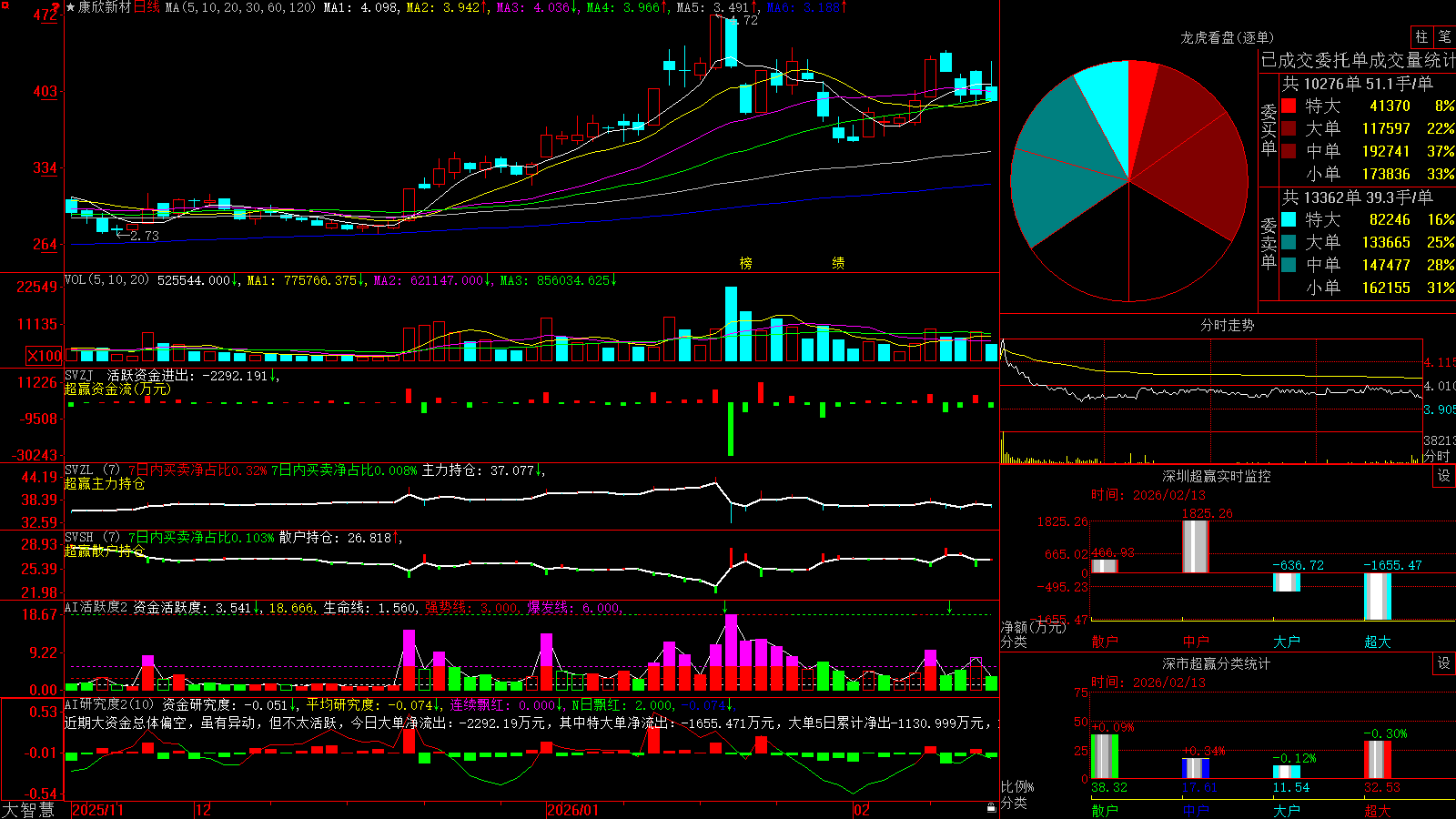This screenshot has width=1456, height=819.
Task: Switch the pie panel to 笔 view
Action: coord(1444,37)
